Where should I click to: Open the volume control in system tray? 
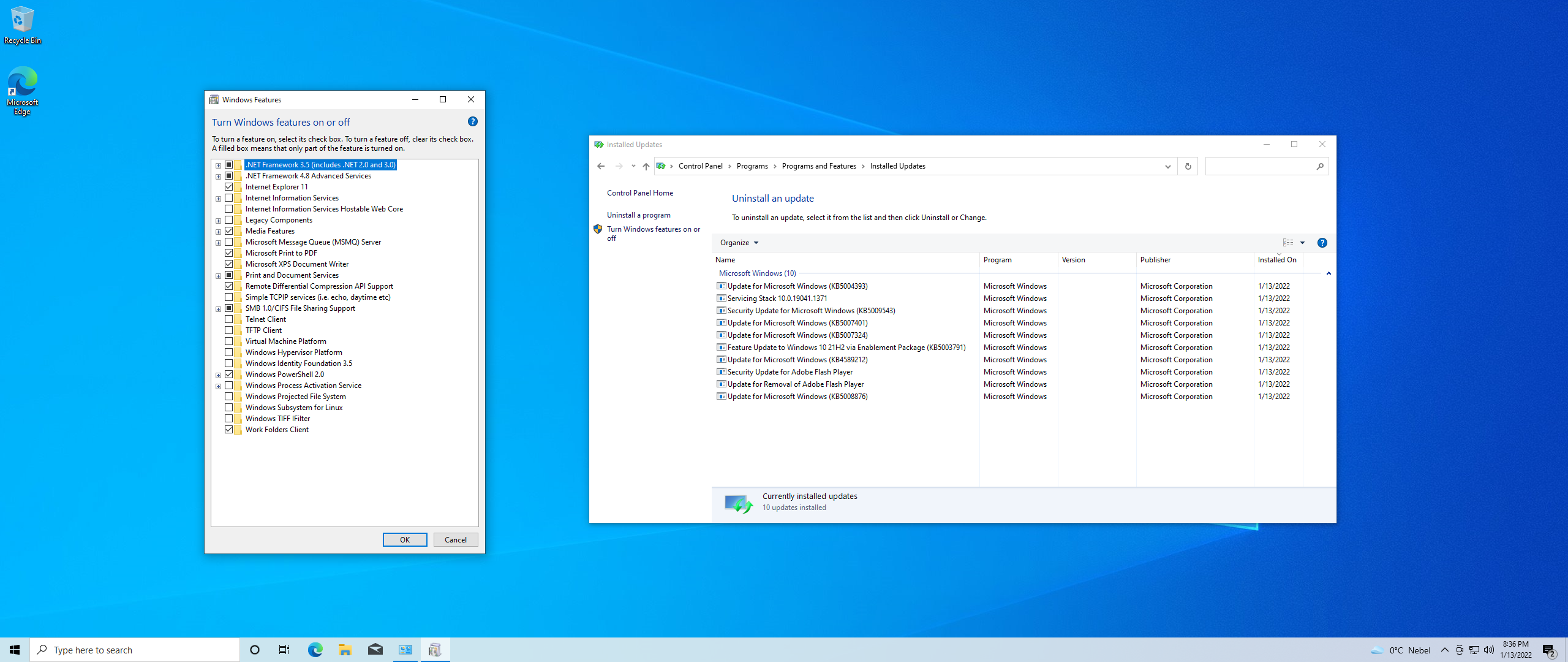tap(1489, 650)
